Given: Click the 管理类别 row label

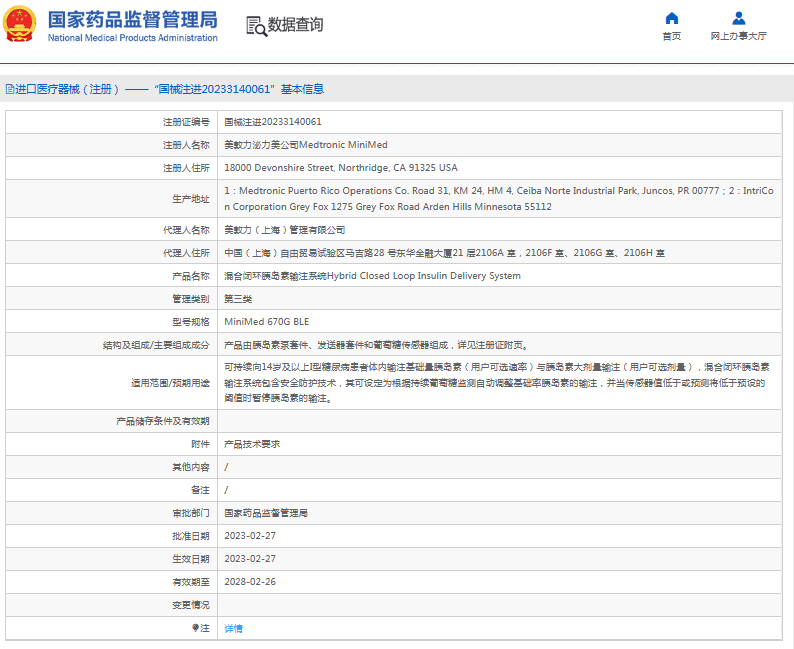Looking at the screenshot, I should point(190,299).
